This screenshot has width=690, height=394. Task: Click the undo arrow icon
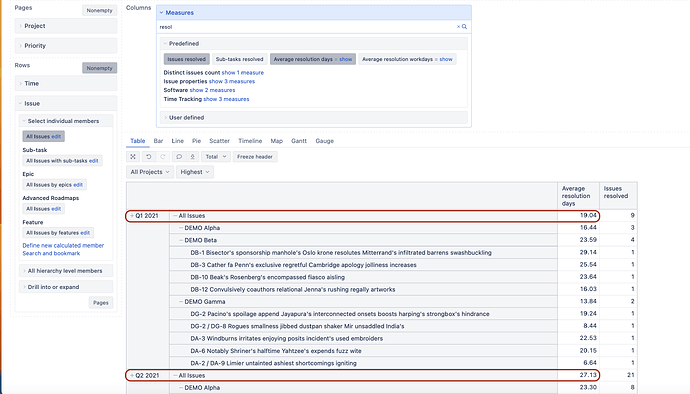point(149,157)
